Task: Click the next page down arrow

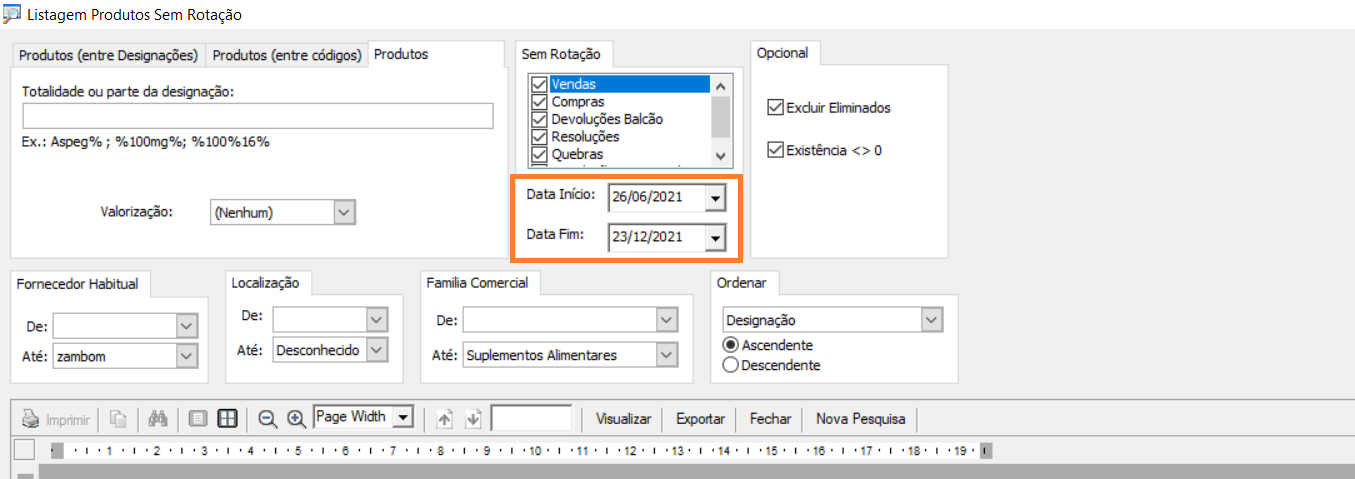Action: tap(474, 419)
